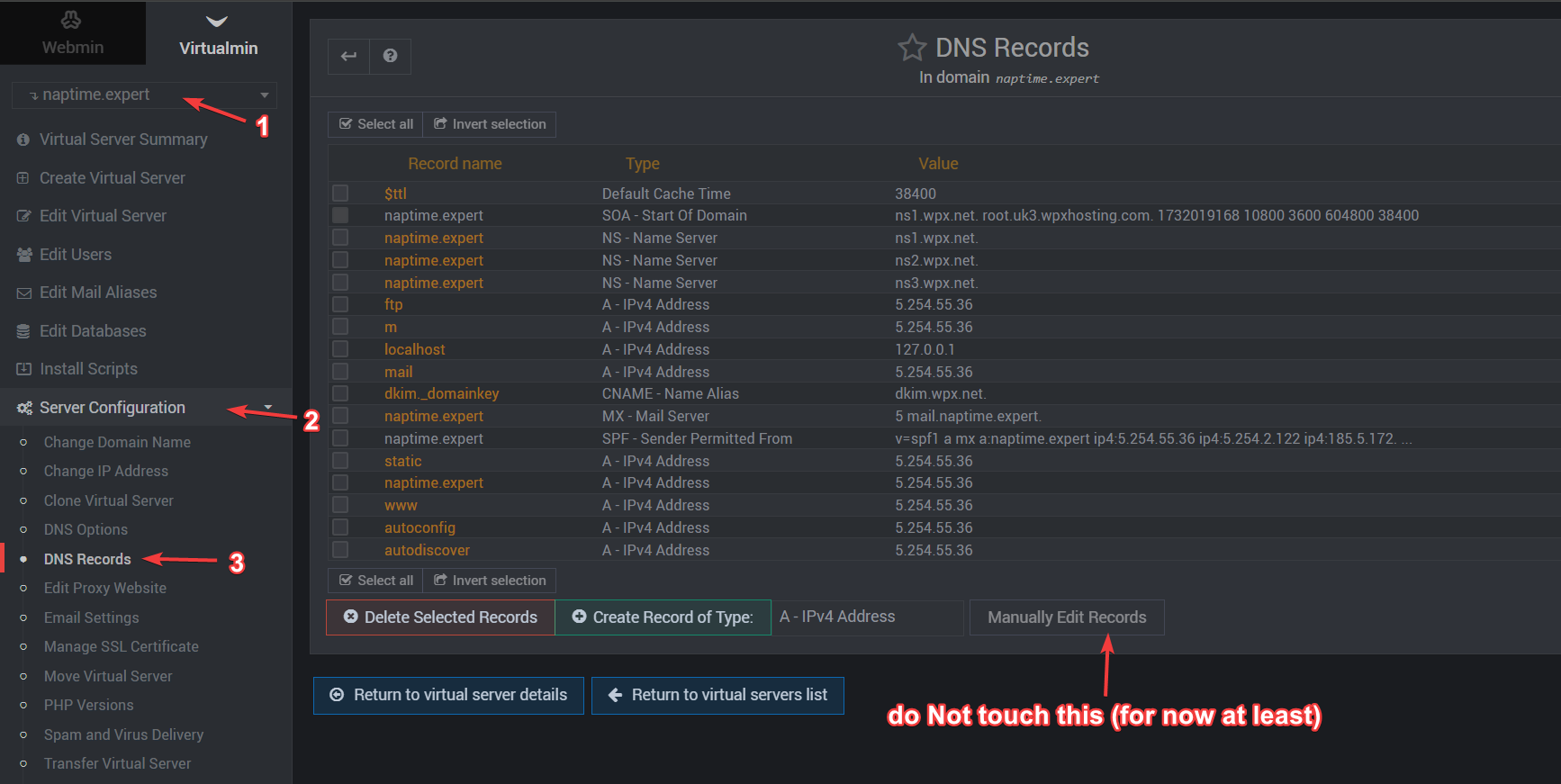The height and width of the screenshot is (784, 1561).
Task: Open Transfer Virtual Server menu item
Action: [x=117, y=763]
